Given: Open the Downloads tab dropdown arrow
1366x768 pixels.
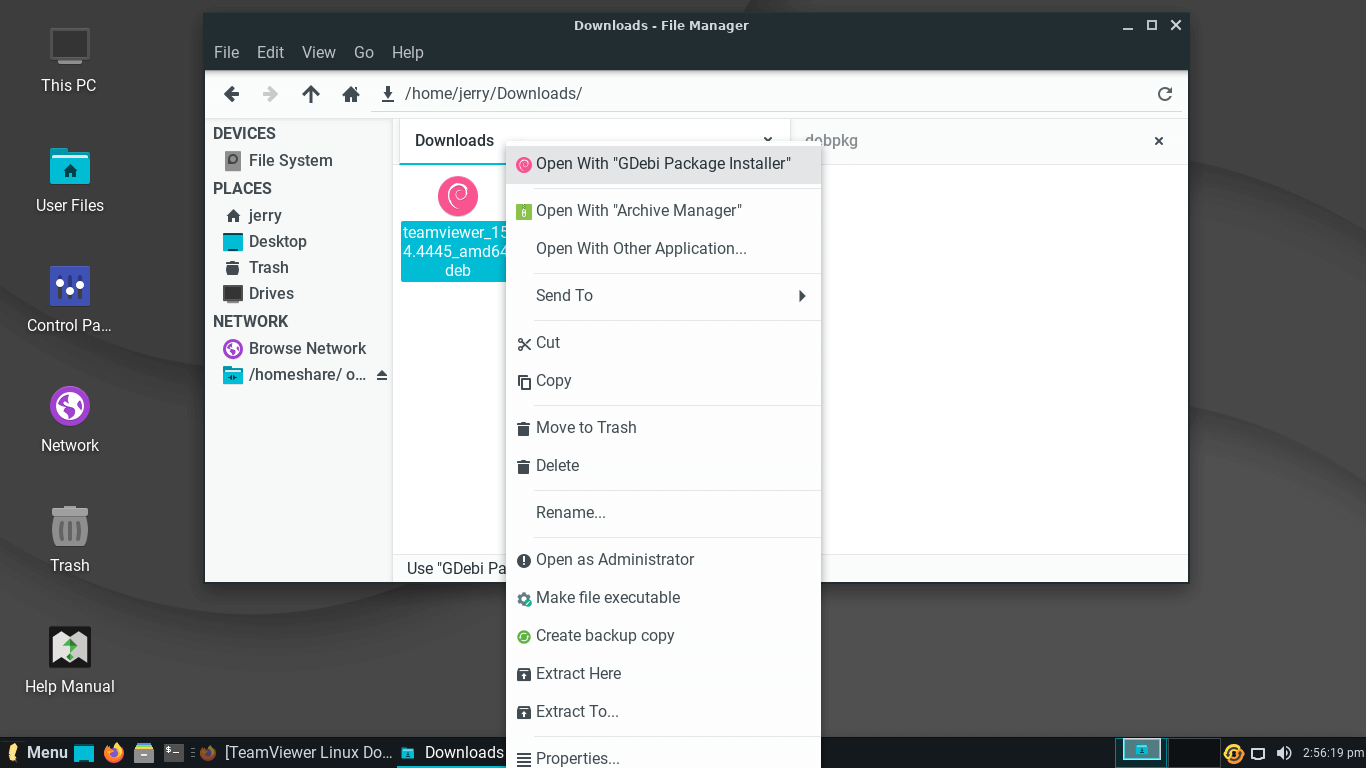Looking at the screenshot, I should pos(768,141).
